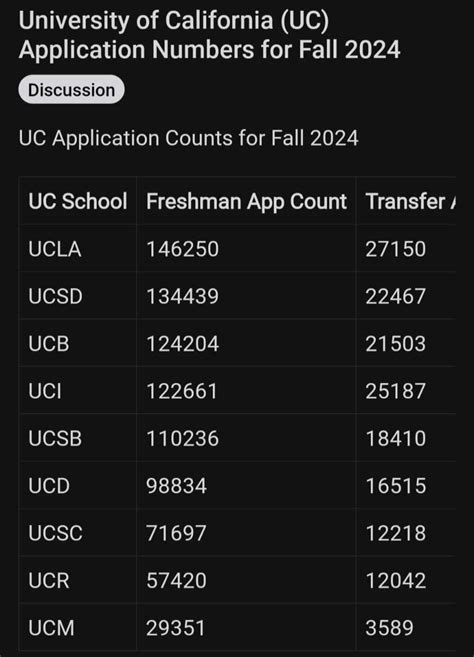
Task: Select the UCM row label
Action: 51,628
